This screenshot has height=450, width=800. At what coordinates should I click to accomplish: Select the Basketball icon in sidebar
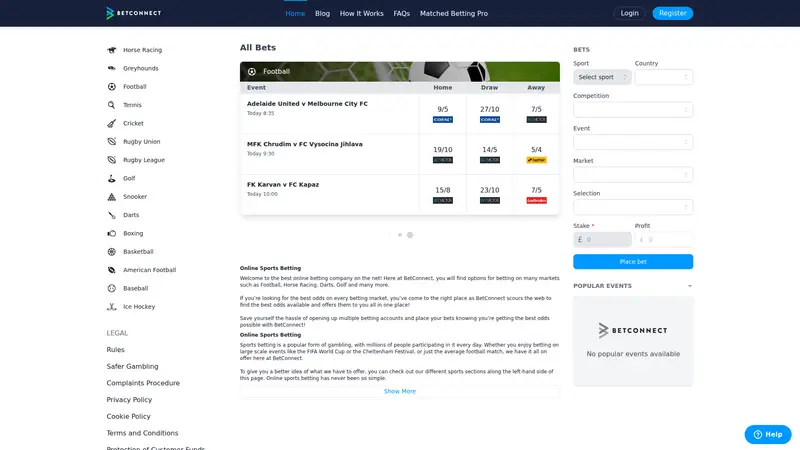[112, 252]
